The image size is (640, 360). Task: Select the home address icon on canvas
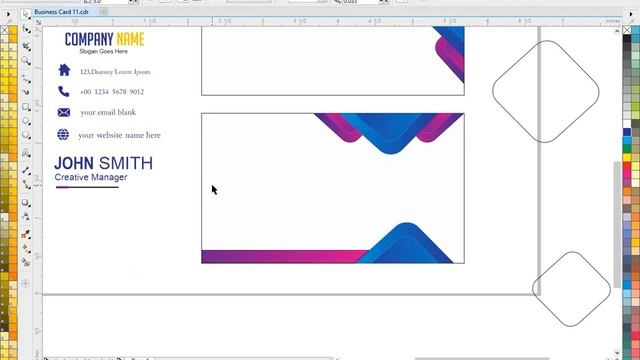coord(64,70)
